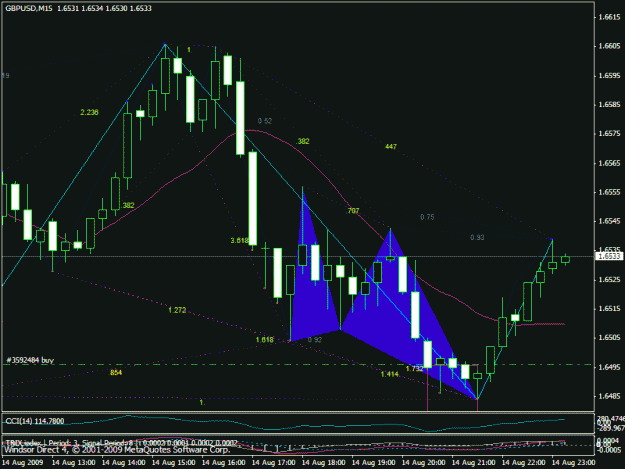
Task: Select the .707 ratio label
Action: pos(353,211)
